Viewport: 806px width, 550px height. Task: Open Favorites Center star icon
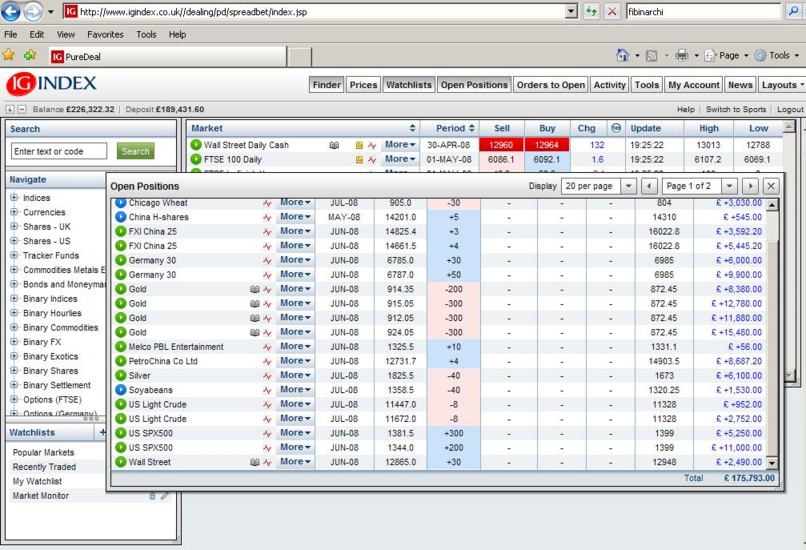[x=9, y=54]
